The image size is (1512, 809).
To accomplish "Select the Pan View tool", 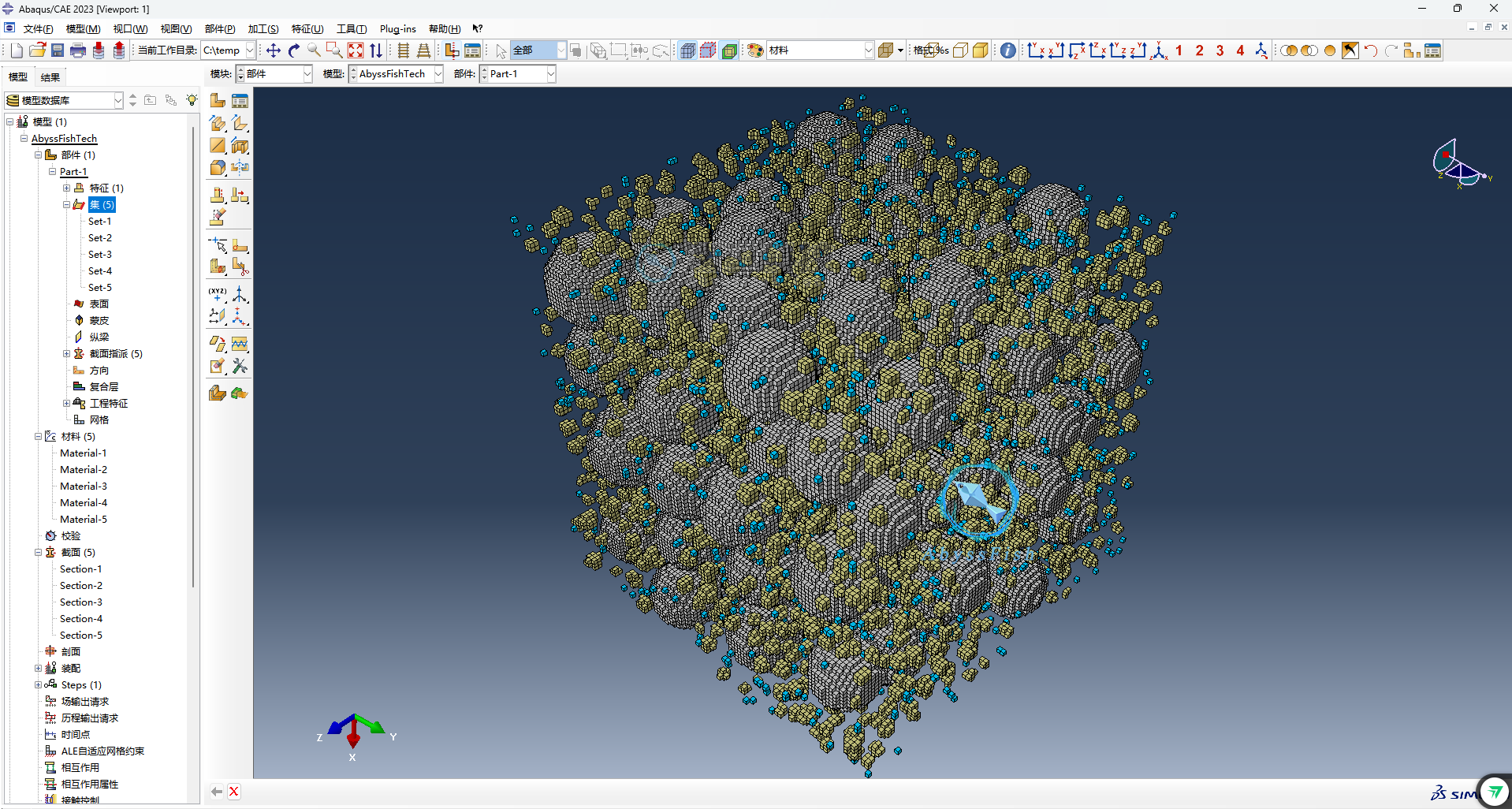I will point(274,50).
